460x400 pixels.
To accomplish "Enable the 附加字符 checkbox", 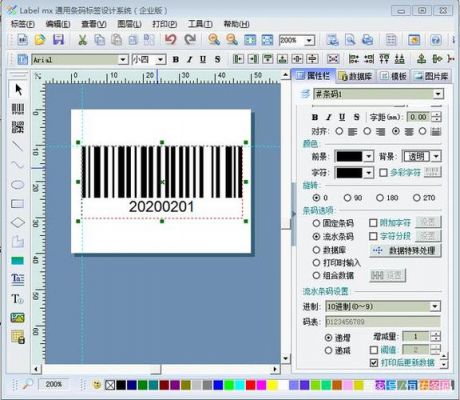I will coord(373,223).
